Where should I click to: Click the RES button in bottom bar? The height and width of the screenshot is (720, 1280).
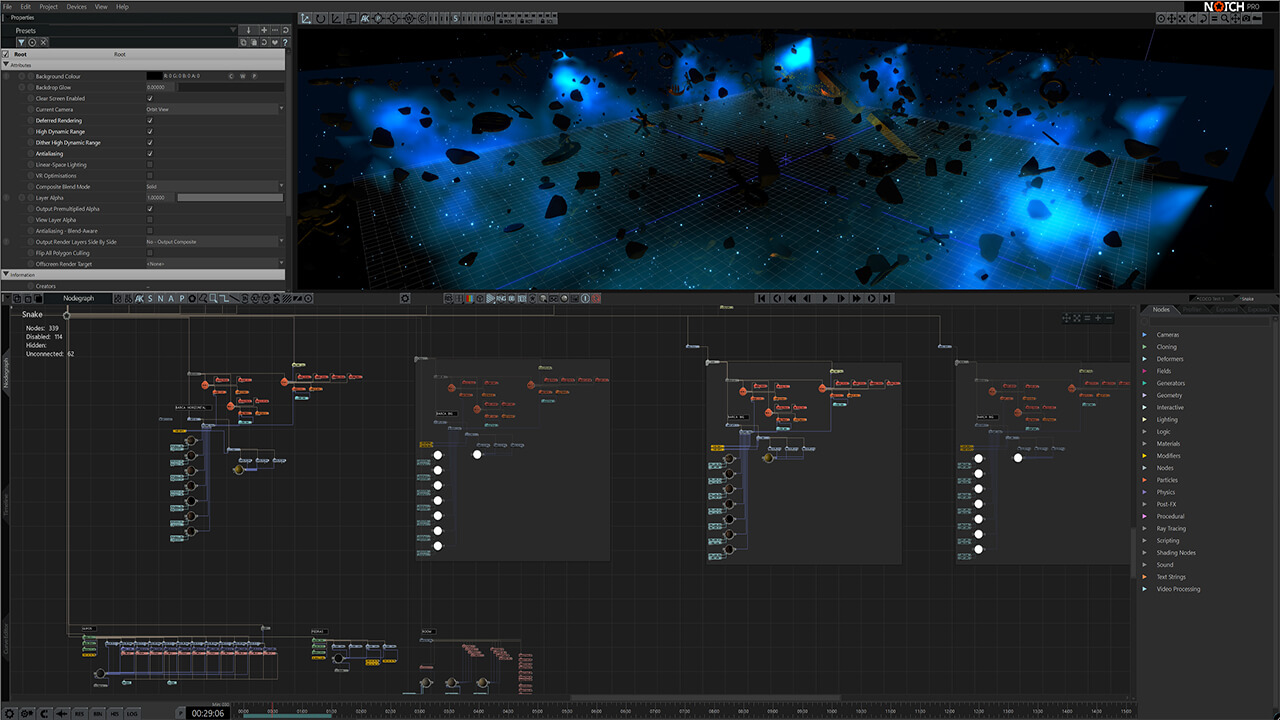[80, 713]
